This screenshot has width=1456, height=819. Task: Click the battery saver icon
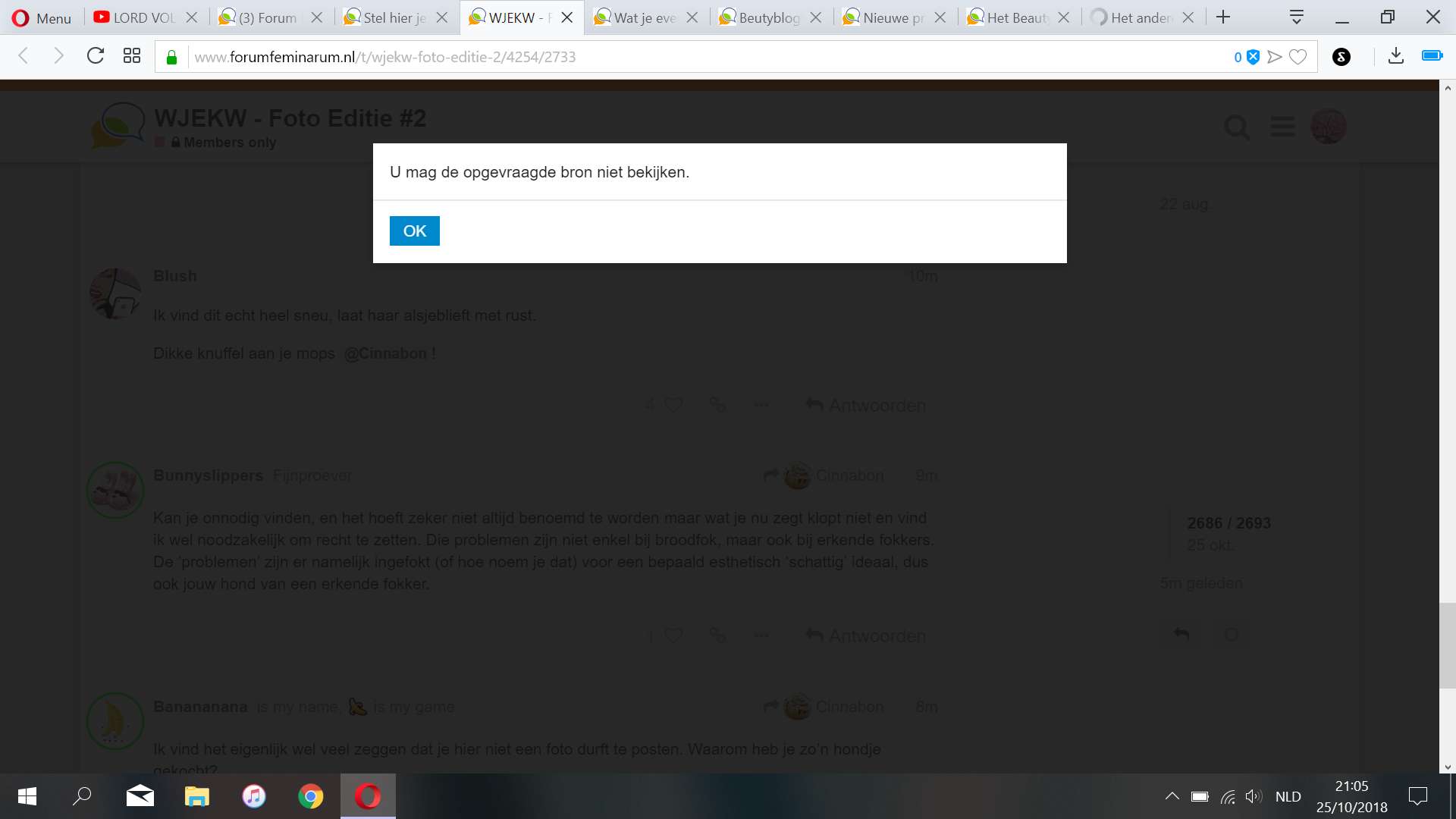(x=1432, y=56)
